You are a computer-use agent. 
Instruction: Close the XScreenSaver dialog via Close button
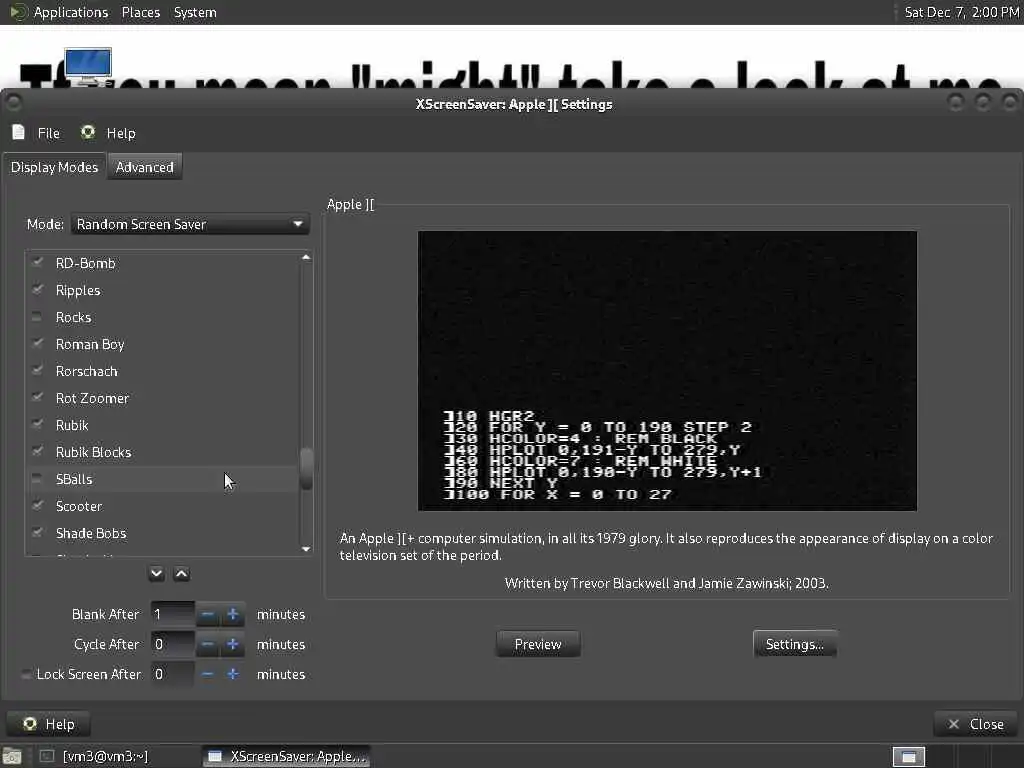tap(976, 724)
